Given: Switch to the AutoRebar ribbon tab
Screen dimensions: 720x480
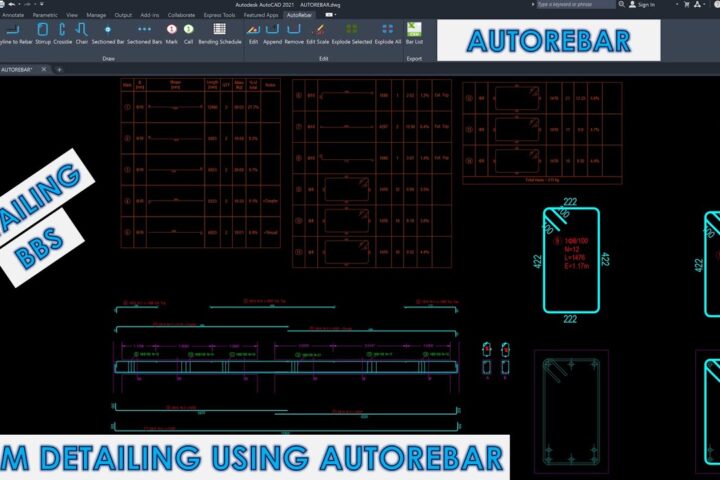Looking at the screenshot, I should click(299, 15).
